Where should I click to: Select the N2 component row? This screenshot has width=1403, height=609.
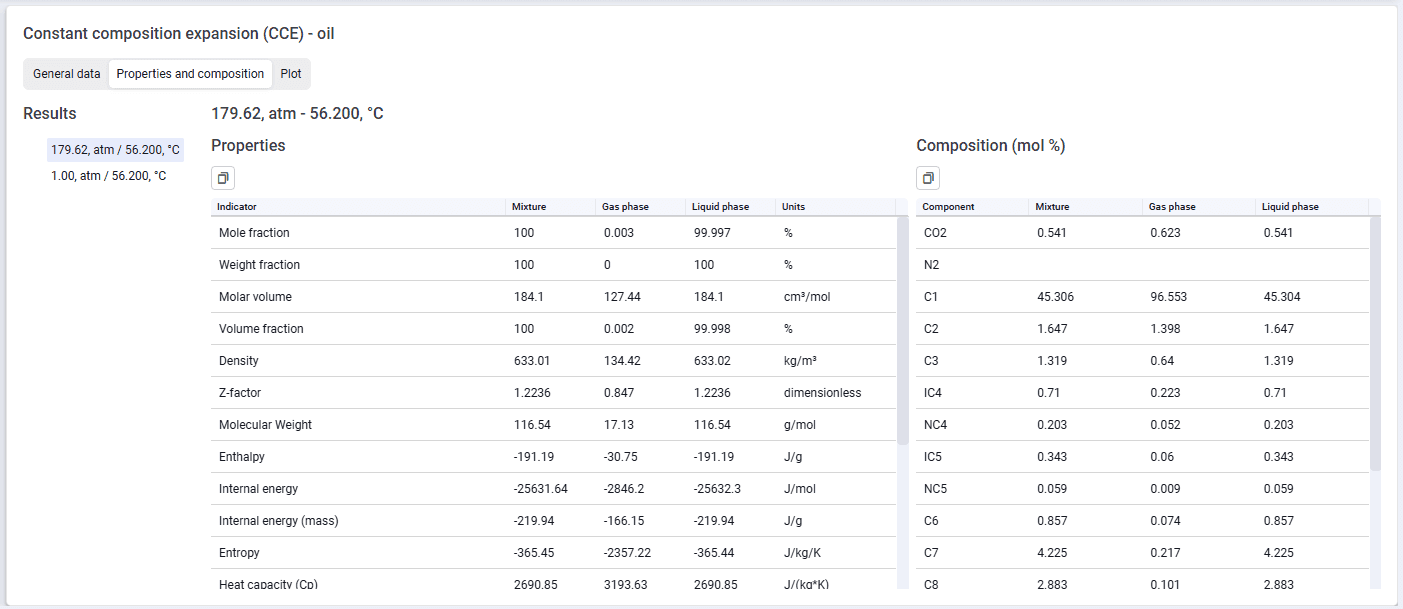1143,265
